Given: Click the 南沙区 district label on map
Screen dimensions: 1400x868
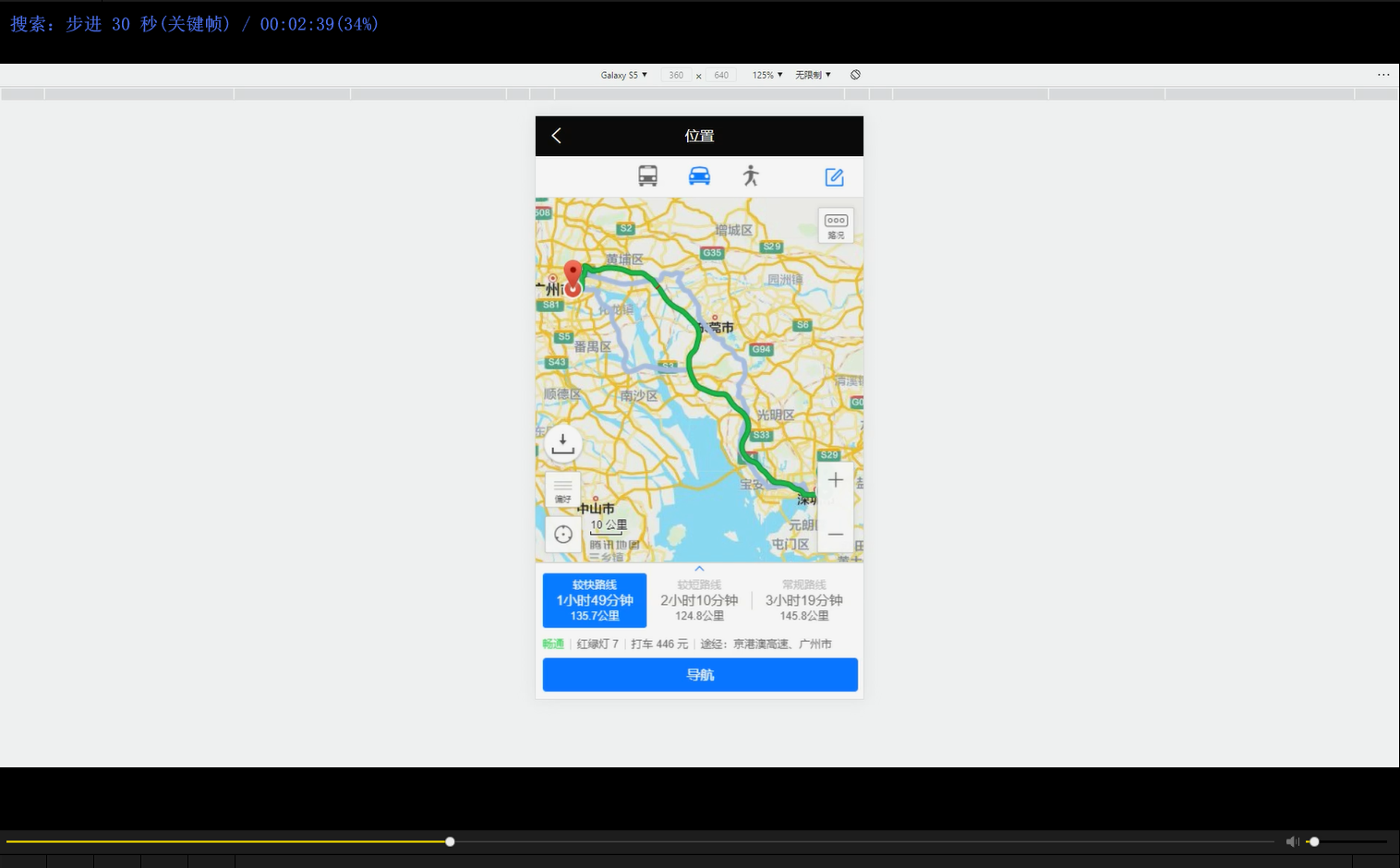Looking at the screenshot, I should [x=638, y=395].
